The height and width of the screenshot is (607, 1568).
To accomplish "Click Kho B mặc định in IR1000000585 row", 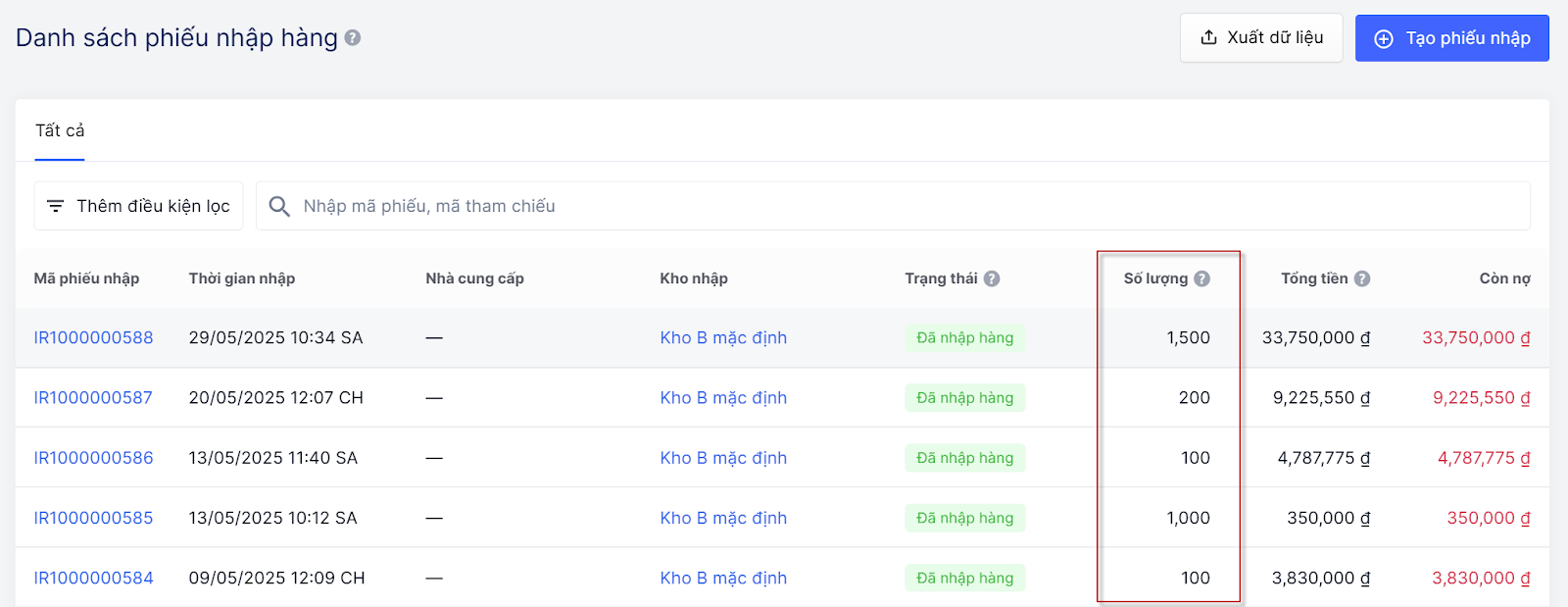I will [x=723, y=518].
